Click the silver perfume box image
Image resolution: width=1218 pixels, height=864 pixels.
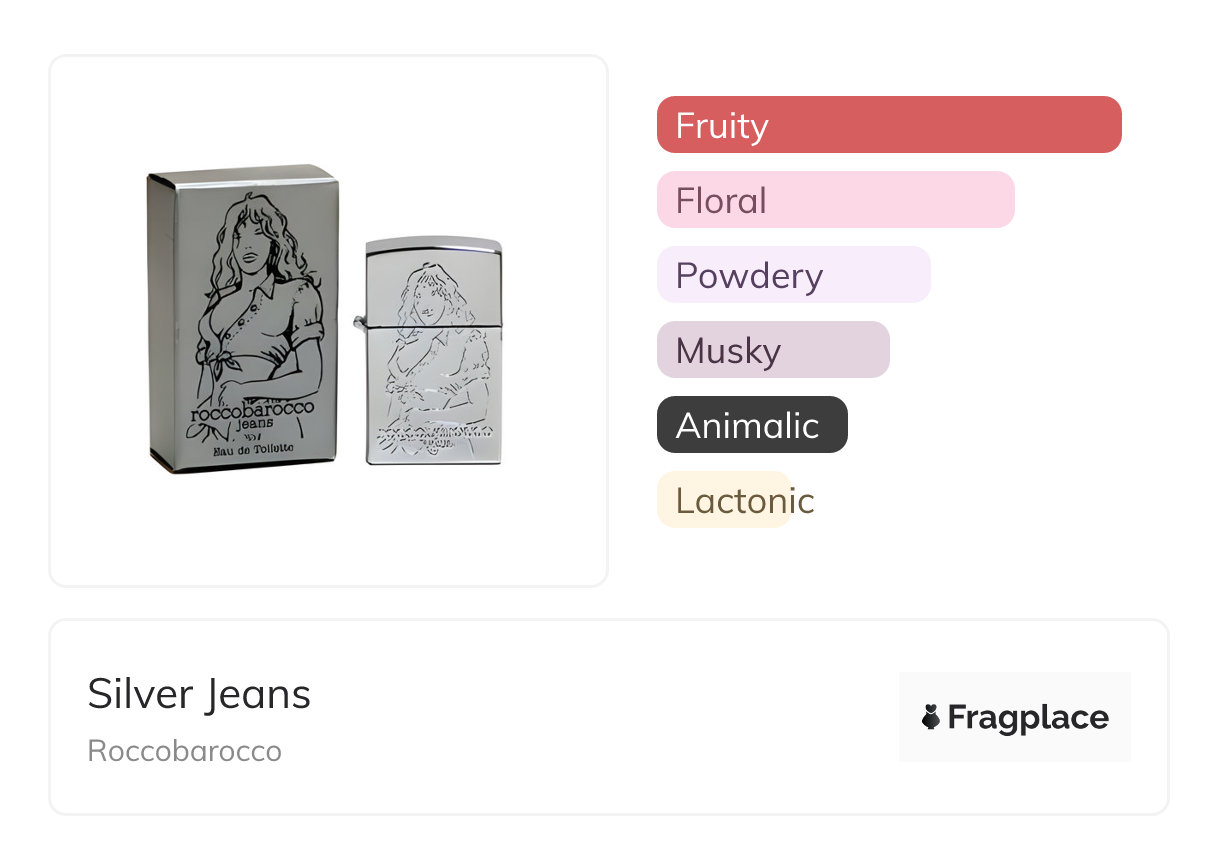[x=243, y=320]
